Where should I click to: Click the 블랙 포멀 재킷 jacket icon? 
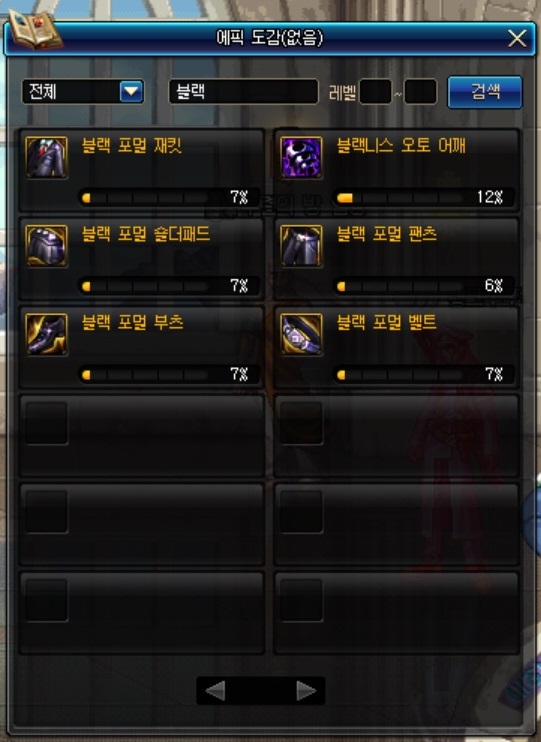click(x=46, y=157)
